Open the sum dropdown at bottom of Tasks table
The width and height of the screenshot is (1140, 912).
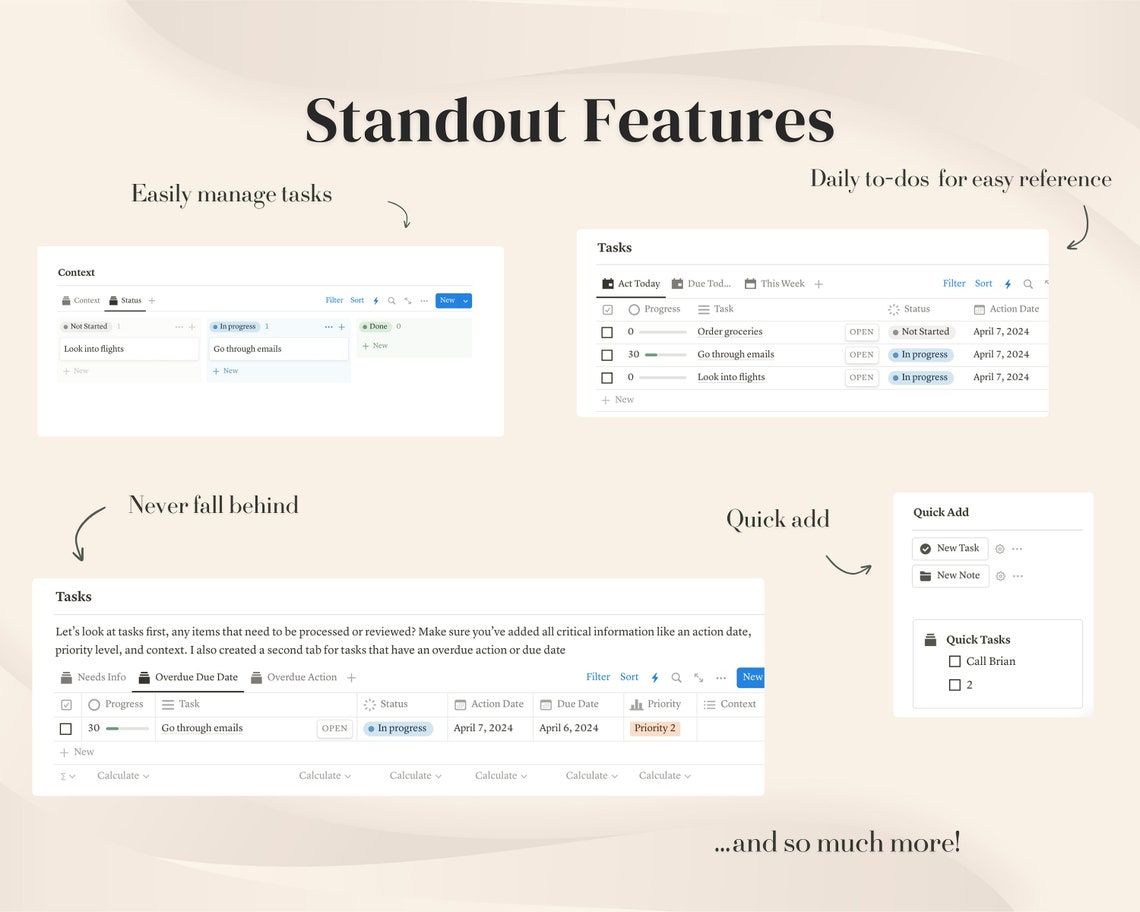point(68,775)
